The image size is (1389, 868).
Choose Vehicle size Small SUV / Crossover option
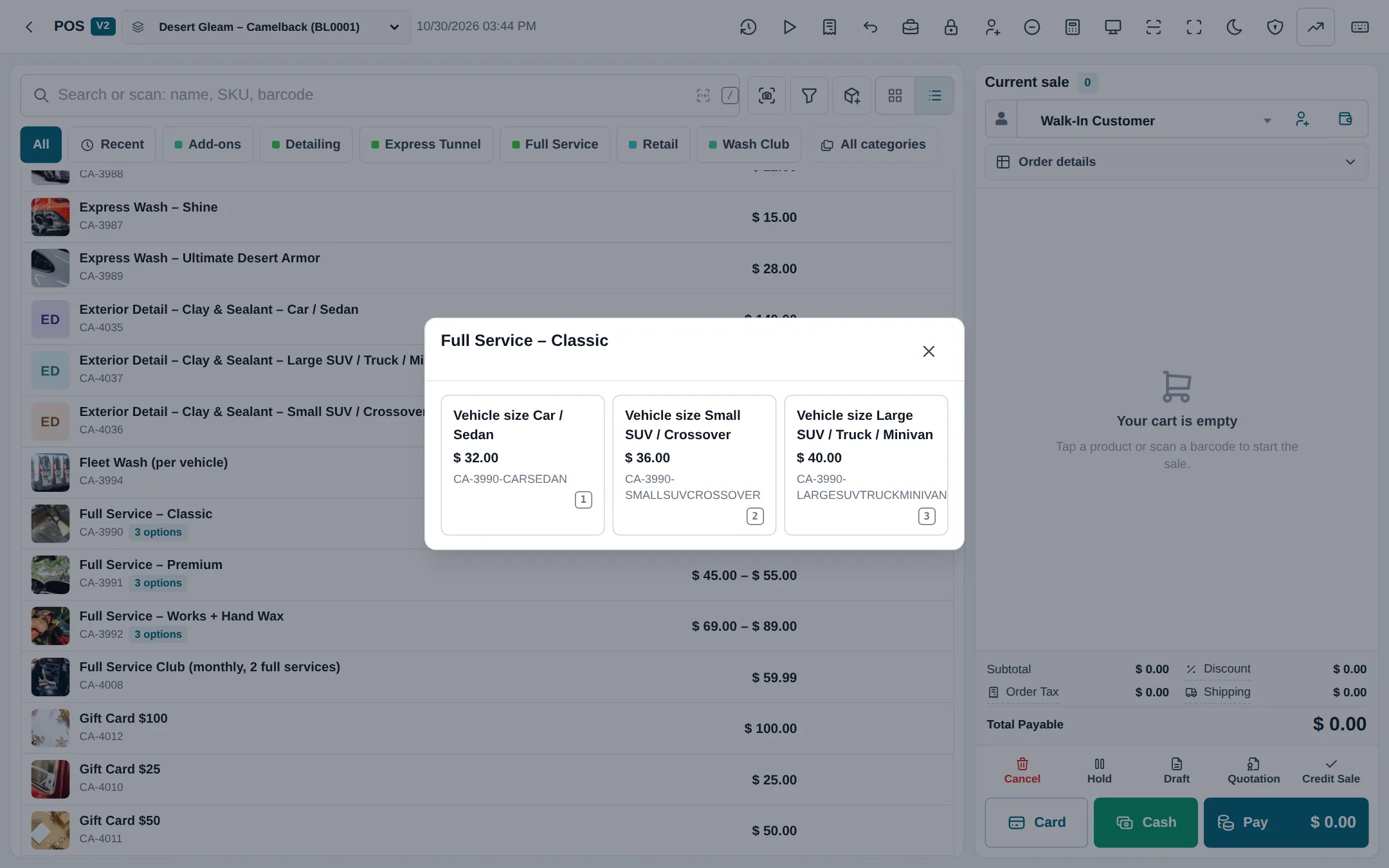694,465
